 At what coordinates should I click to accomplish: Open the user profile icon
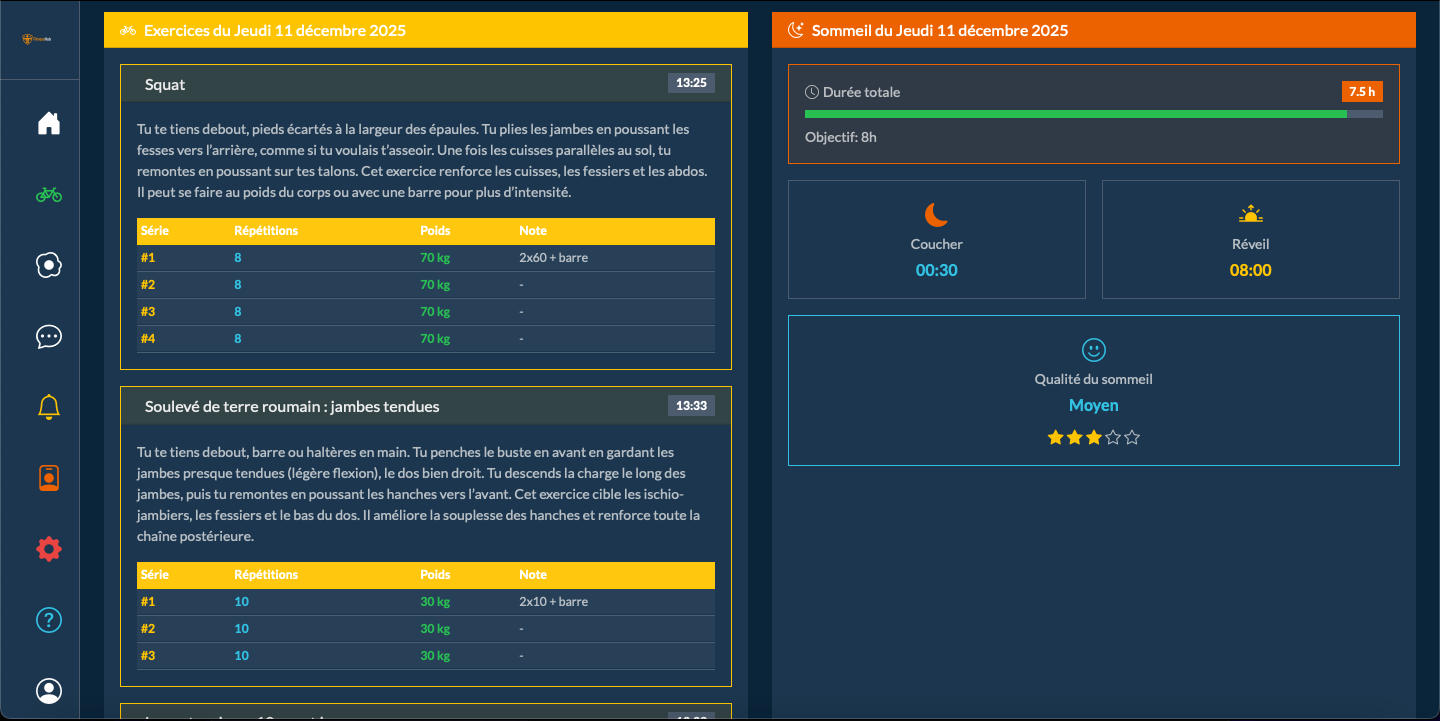point(48,691)
